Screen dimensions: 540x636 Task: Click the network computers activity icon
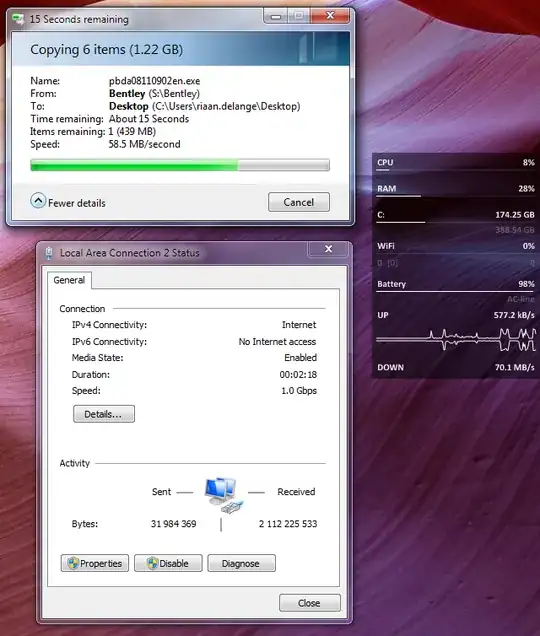point(223,495)
